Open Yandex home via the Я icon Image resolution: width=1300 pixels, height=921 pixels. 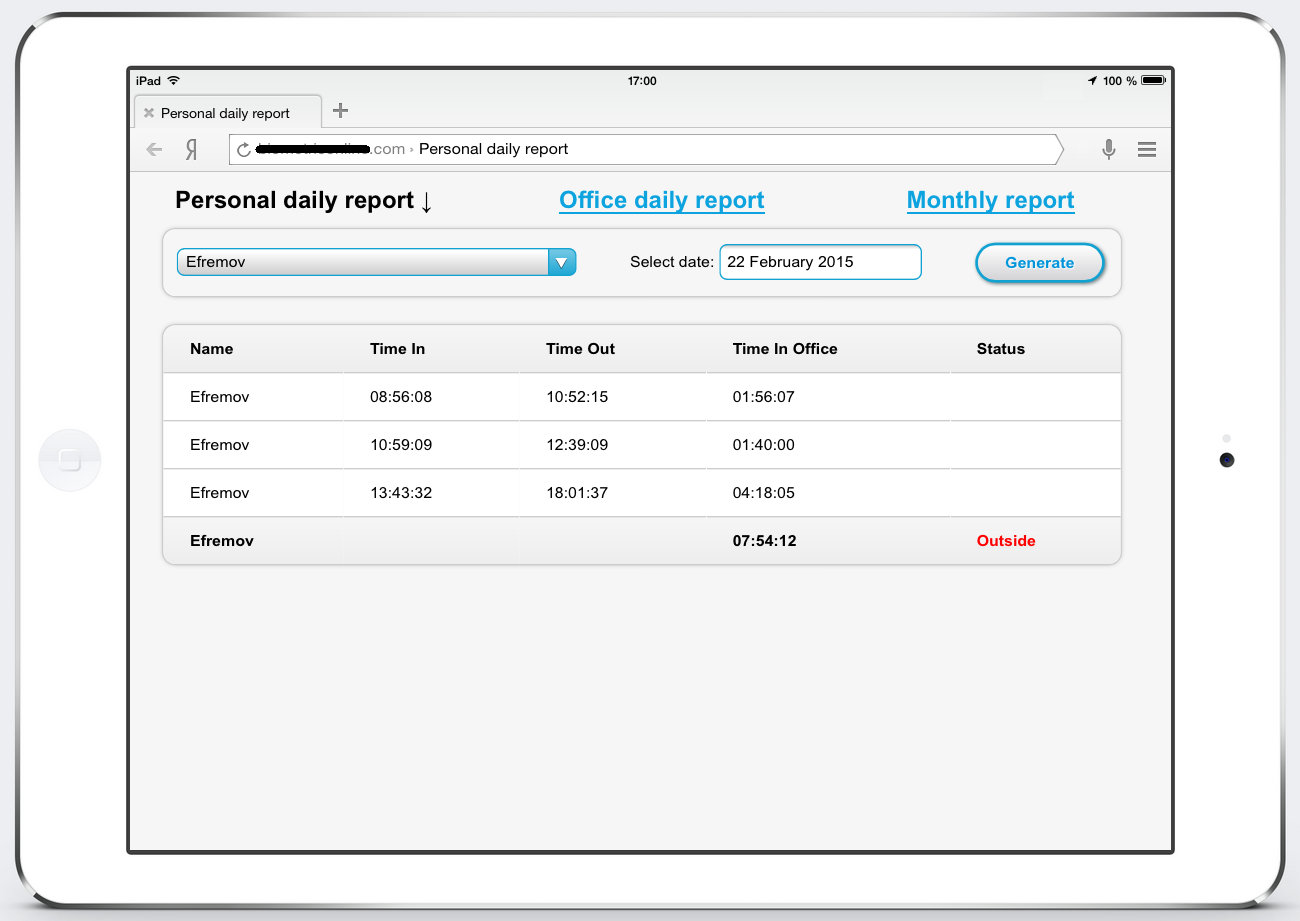pos(191,150)
